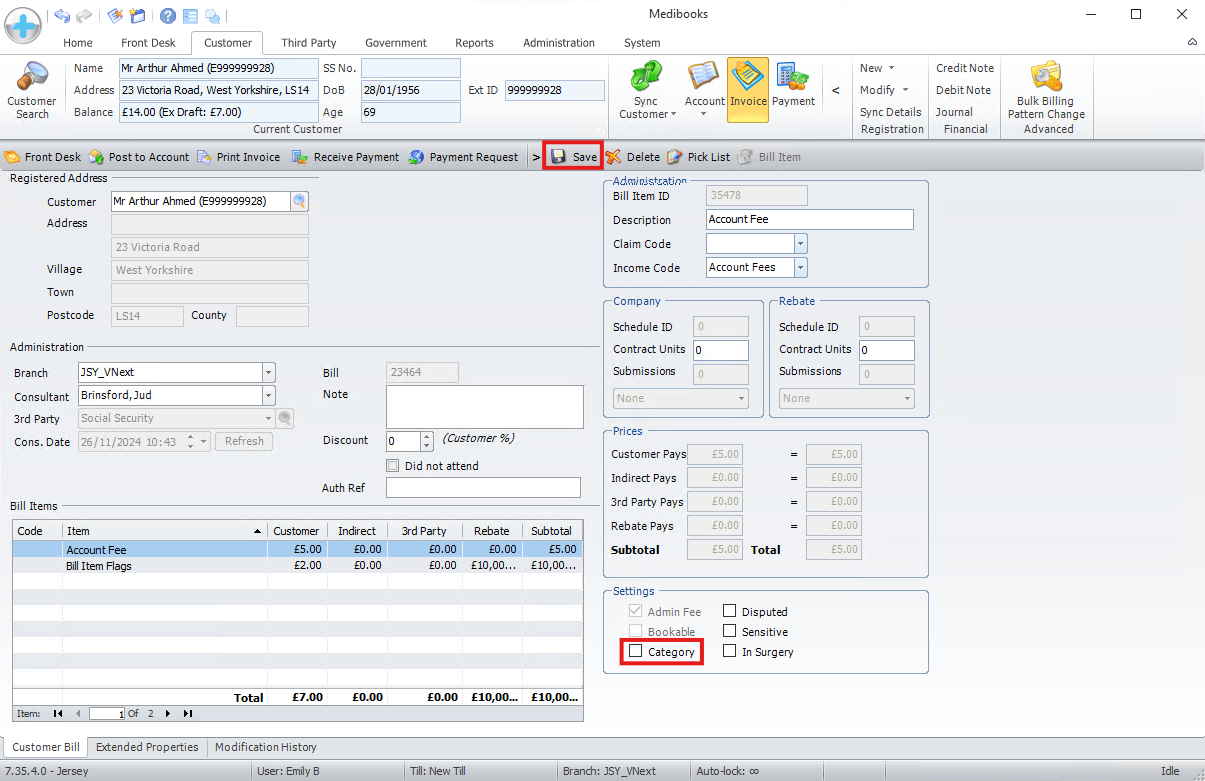Click the Account ledger icon
The height and width of the screenshot is (781, 1205).
(704, 78)
